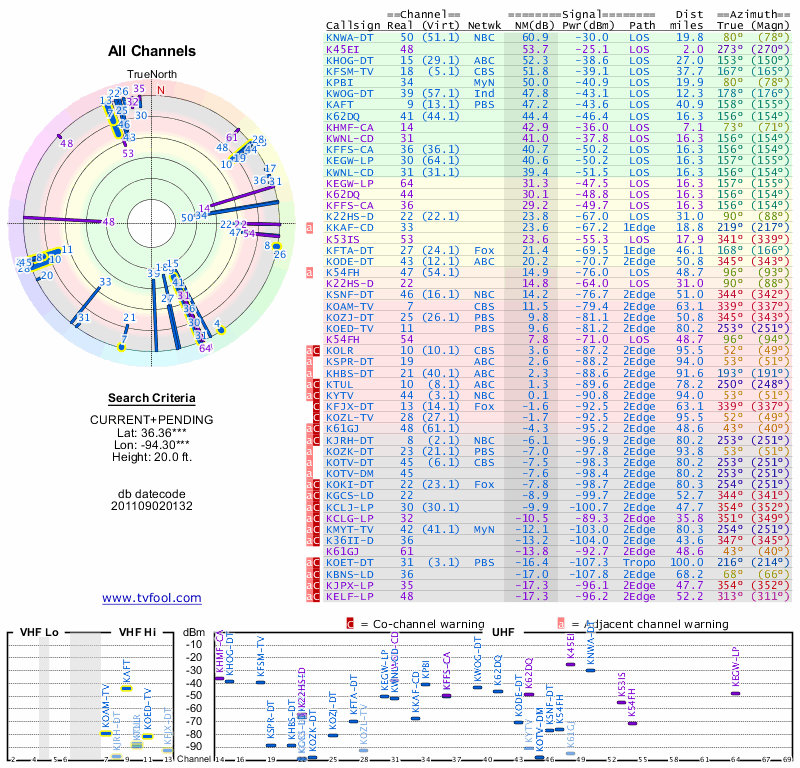Select KOAM-TV callsign in the table
The image size is (800, 768).
point(349,307)
